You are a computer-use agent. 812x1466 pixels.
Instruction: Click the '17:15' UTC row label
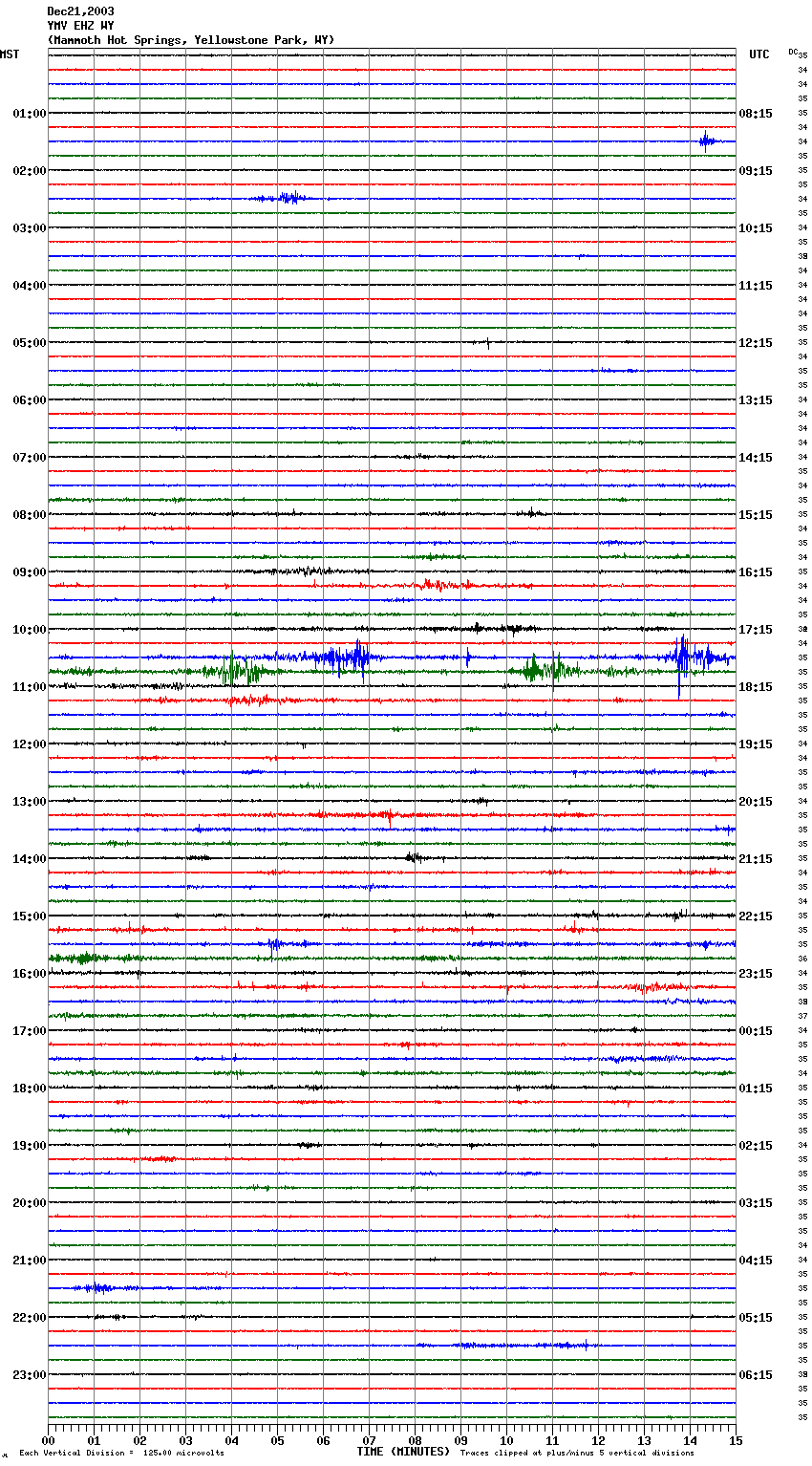(x=756, y=630)
